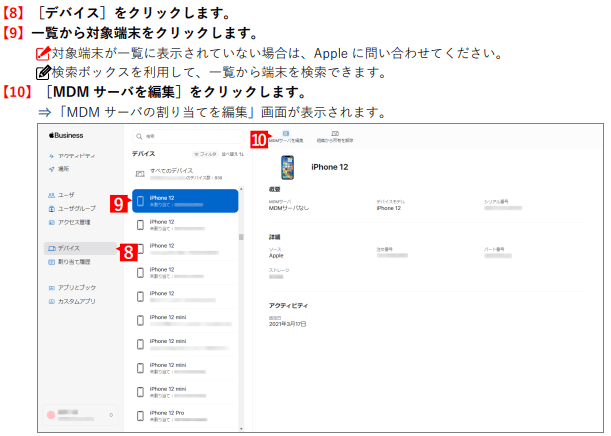611x436 pixels.
Task: Open アクセス管理 in the sidebar
Action: pyautogui.click(x=69, y=222)
